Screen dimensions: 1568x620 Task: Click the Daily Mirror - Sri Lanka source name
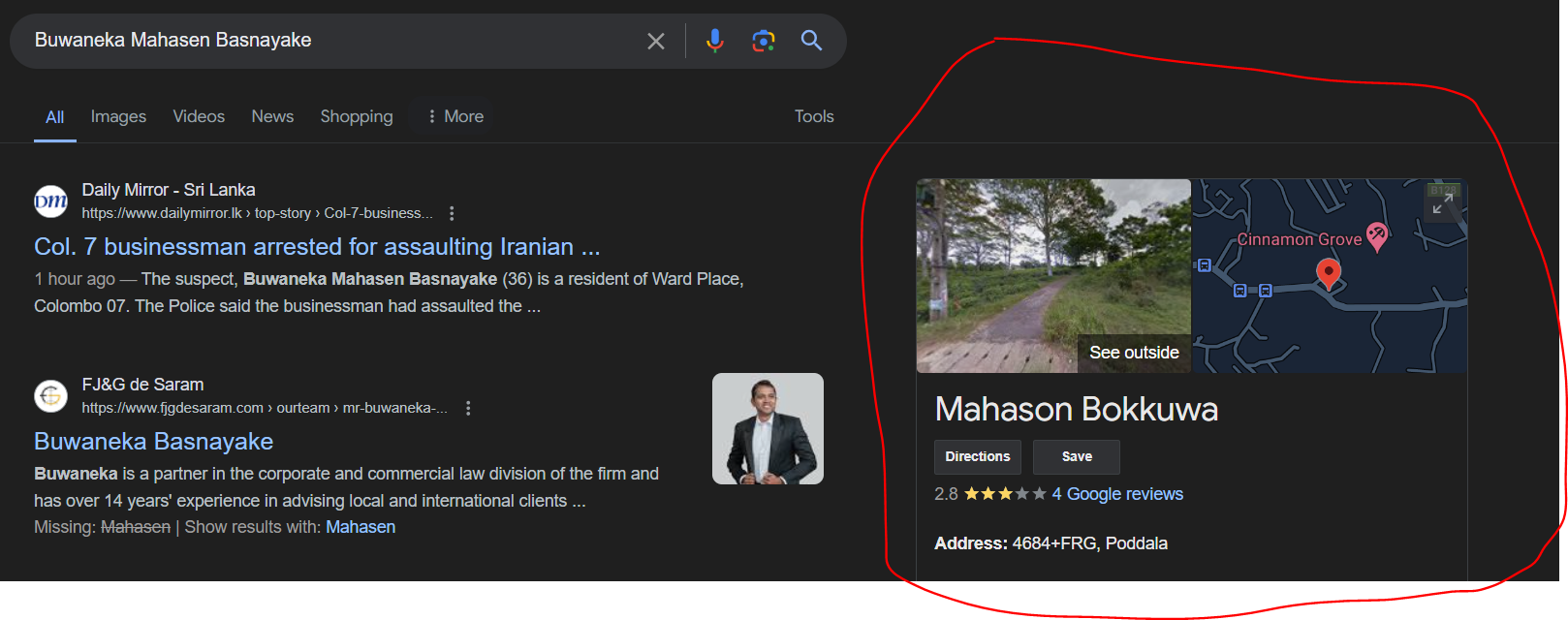[x=169, y=190]
